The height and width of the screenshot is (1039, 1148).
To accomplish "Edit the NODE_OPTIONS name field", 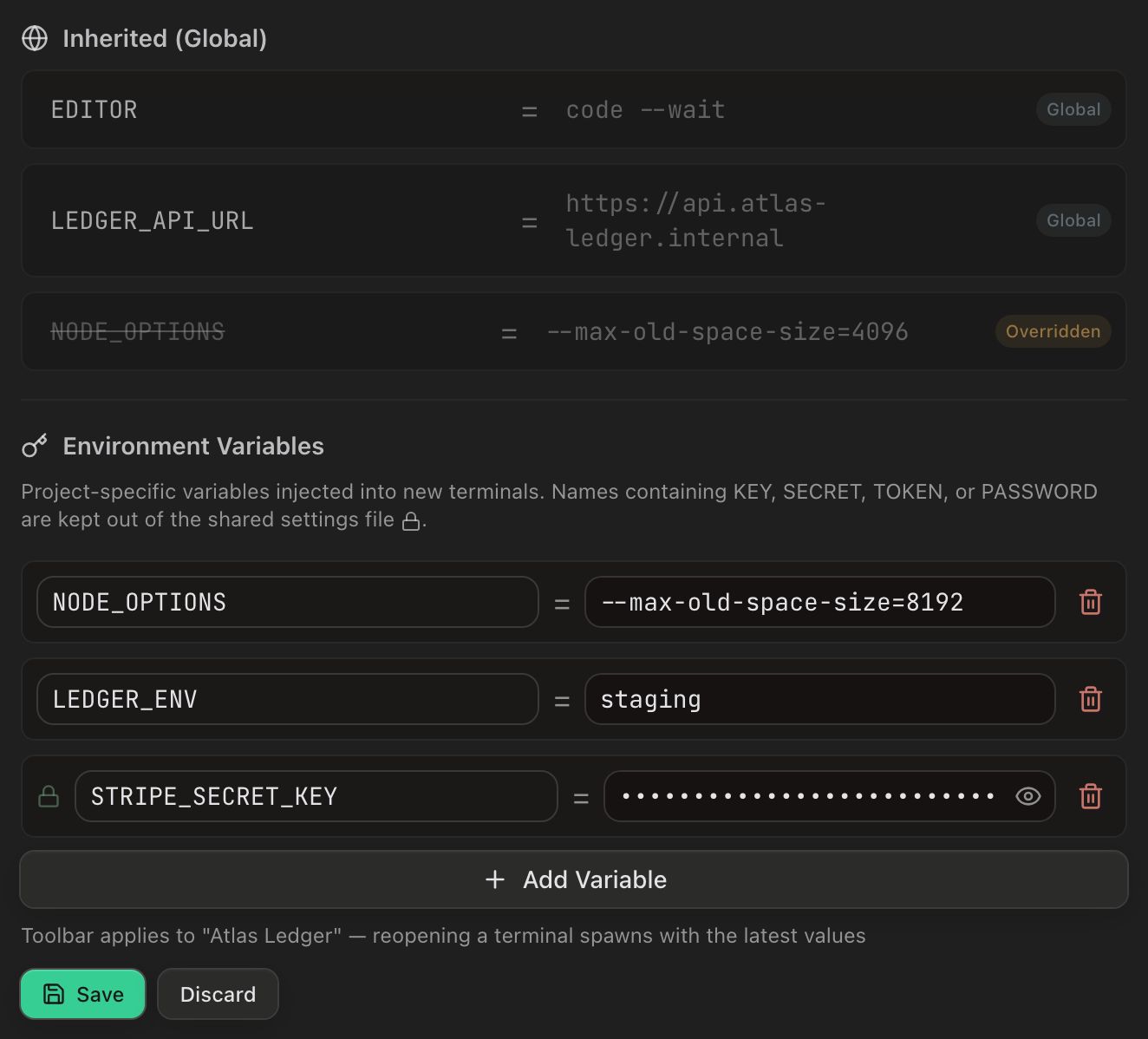I will click(x=288, y=602).
